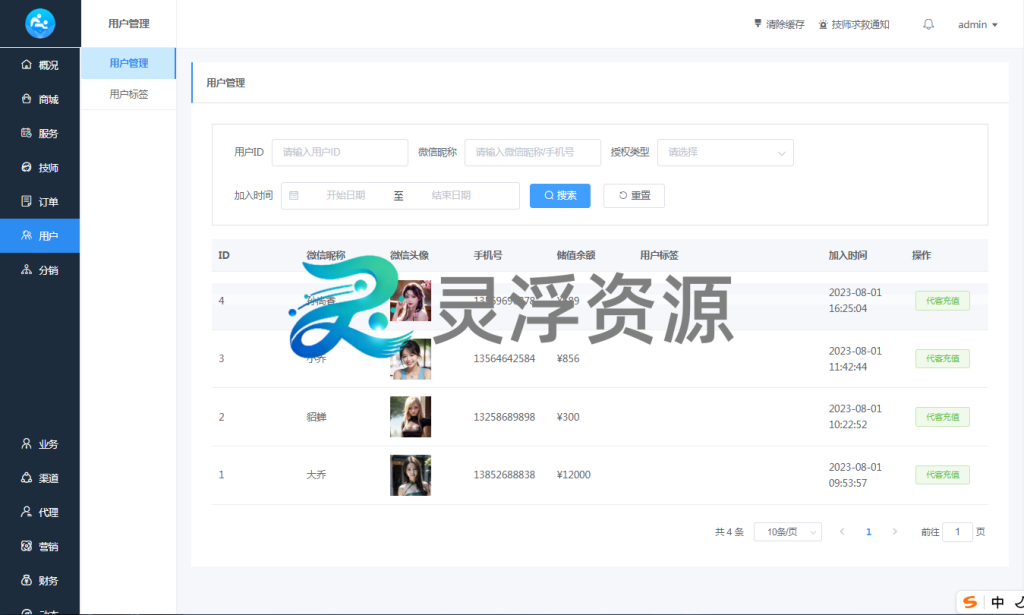Toggle the 中 Chinese input mode indicator
The width and height of the screenshot is (1024, 615).
click(997, 602)
